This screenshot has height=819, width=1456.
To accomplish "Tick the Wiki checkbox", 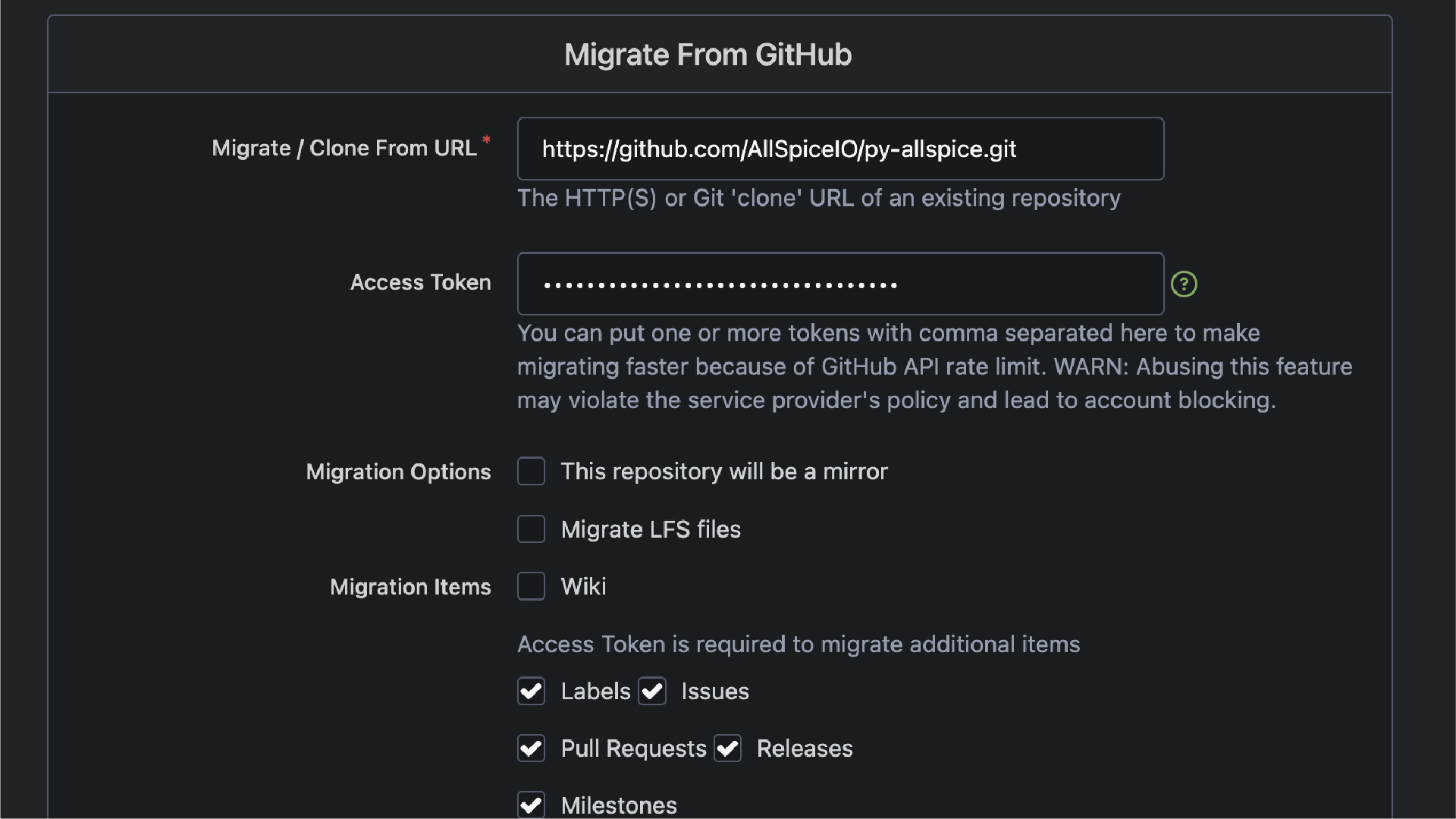I will pos(531,586).
